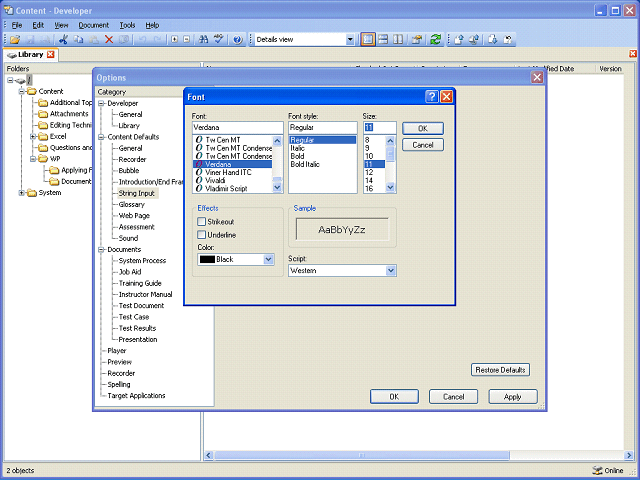
Task: Click the Expand all plus icon in toolbar
Action: tap(175, 39)
